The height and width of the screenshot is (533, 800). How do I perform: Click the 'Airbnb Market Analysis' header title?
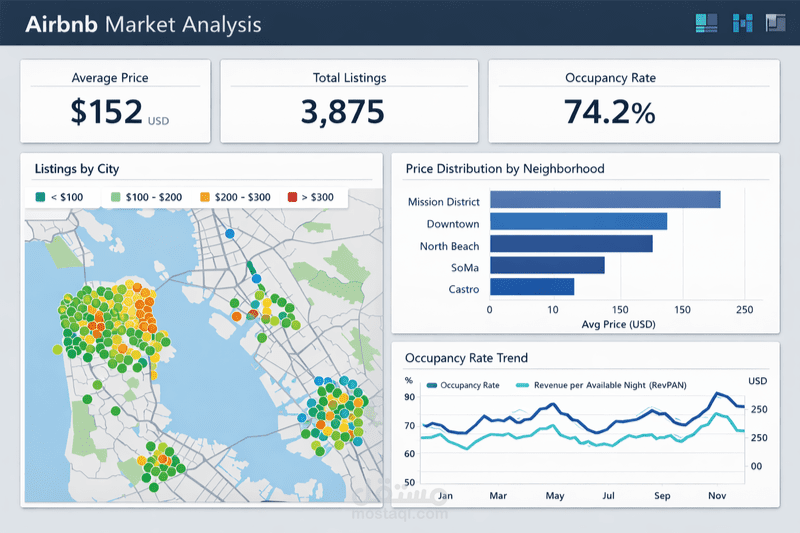(143, 24)
